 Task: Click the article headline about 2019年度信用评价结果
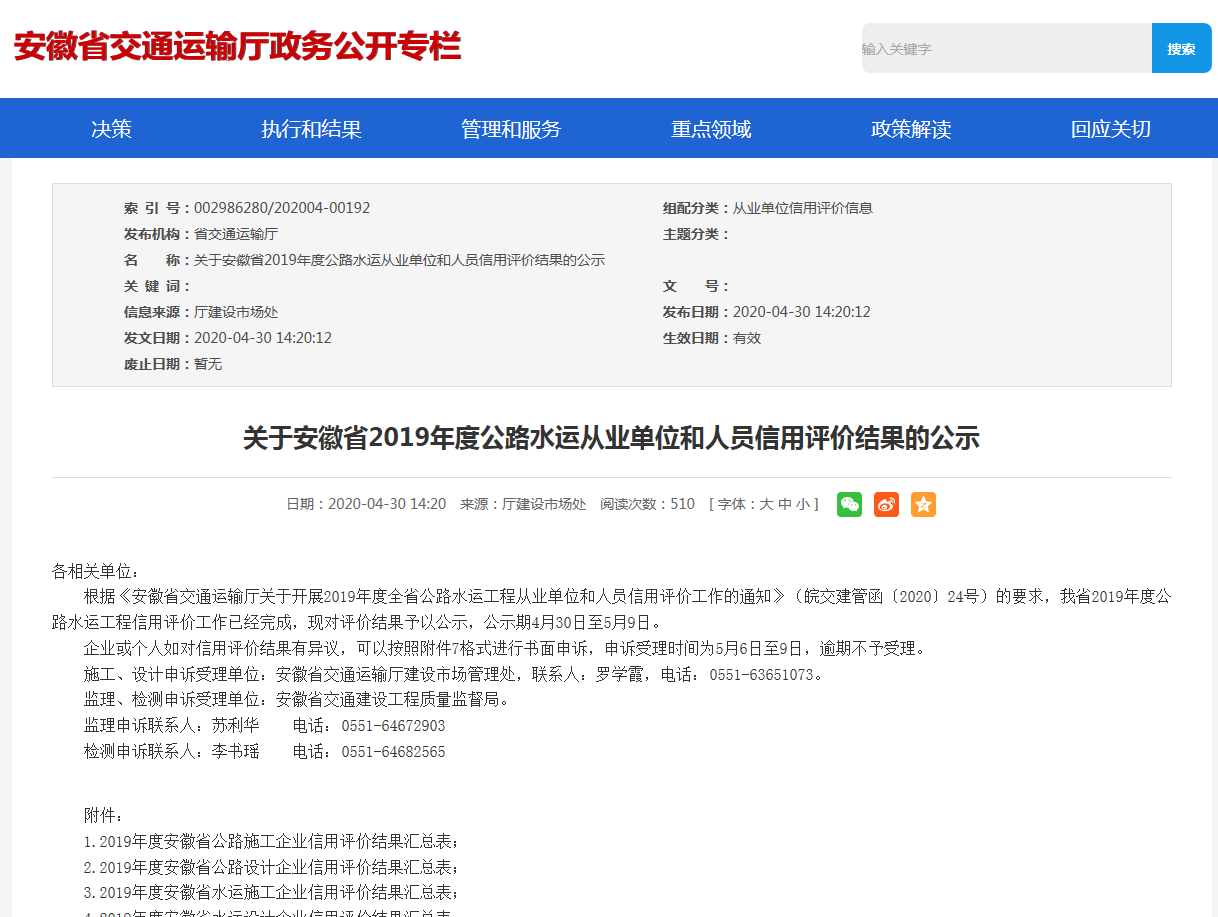pyautogui.click(x=611, y=438)
